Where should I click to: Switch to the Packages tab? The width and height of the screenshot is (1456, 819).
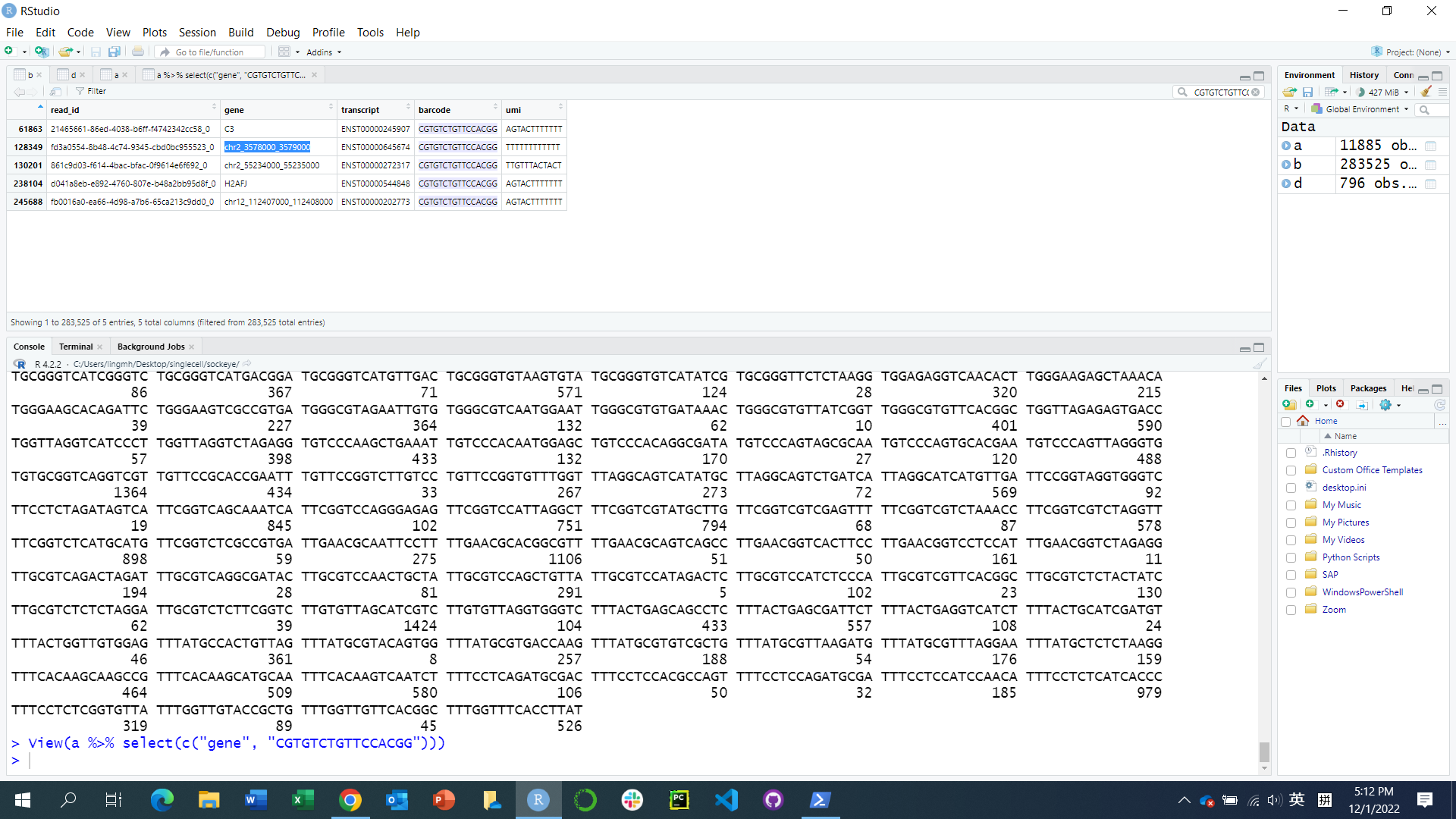[1368, 388]
